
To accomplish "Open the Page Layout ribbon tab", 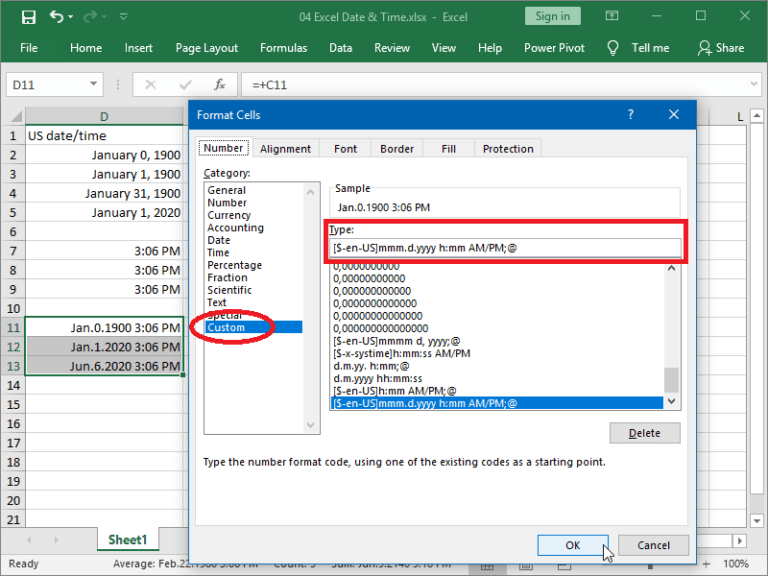I will (206, 48).
